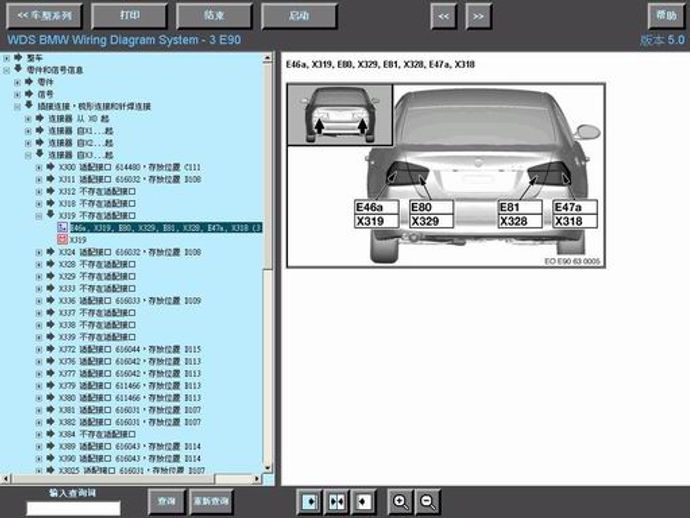Select the X389 adapter 616043 row text
690x518 pixels.
click(130, 446)
